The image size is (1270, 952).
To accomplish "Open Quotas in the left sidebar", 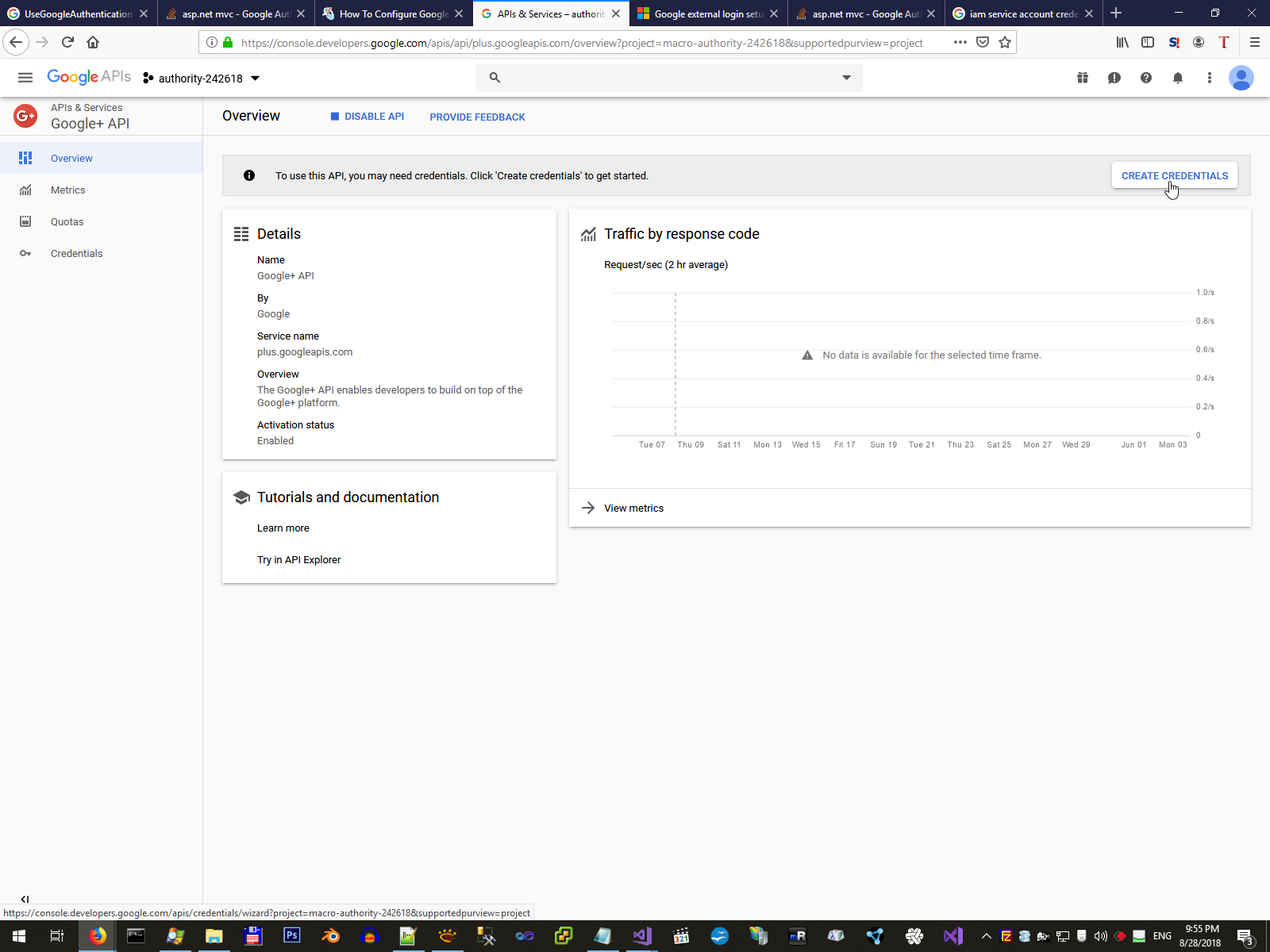I will pos(102,221).
